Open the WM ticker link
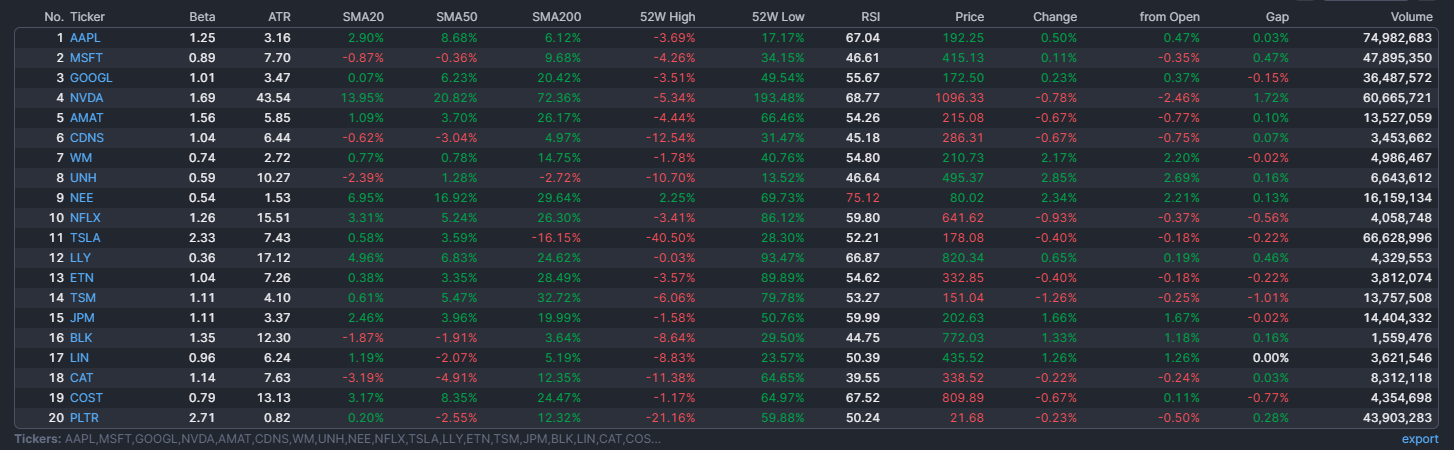 pyautogui.click(x=80, y=157)
